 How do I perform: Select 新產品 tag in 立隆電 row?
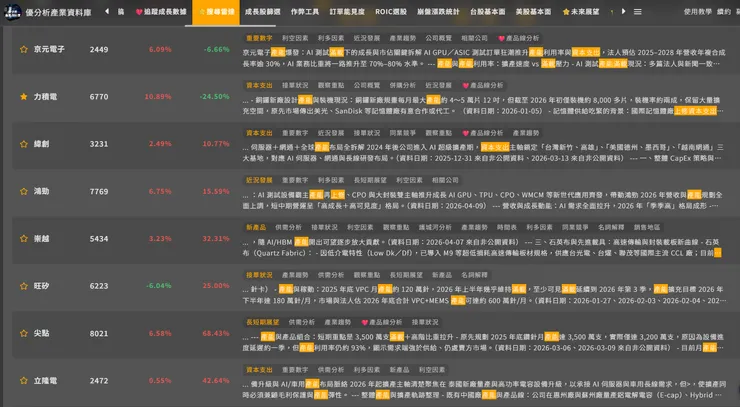(x=399, y=370)
